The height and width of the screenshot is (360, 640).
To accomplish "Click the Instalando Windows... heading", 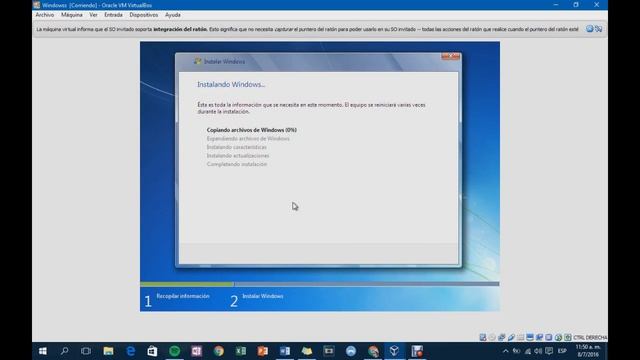I will (231, 84).
